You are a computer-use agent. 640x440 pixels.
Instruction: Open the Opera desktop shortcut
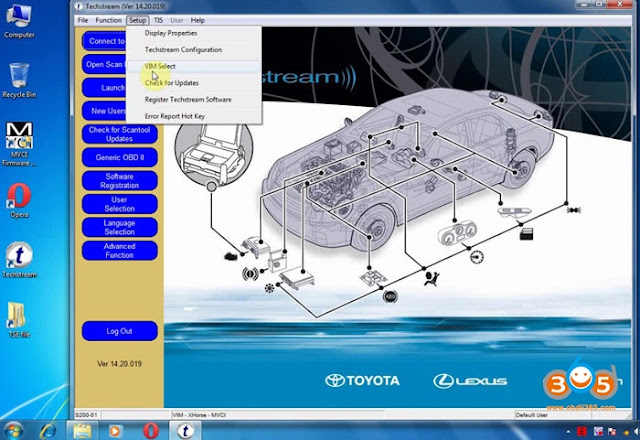tap(19, 200)
